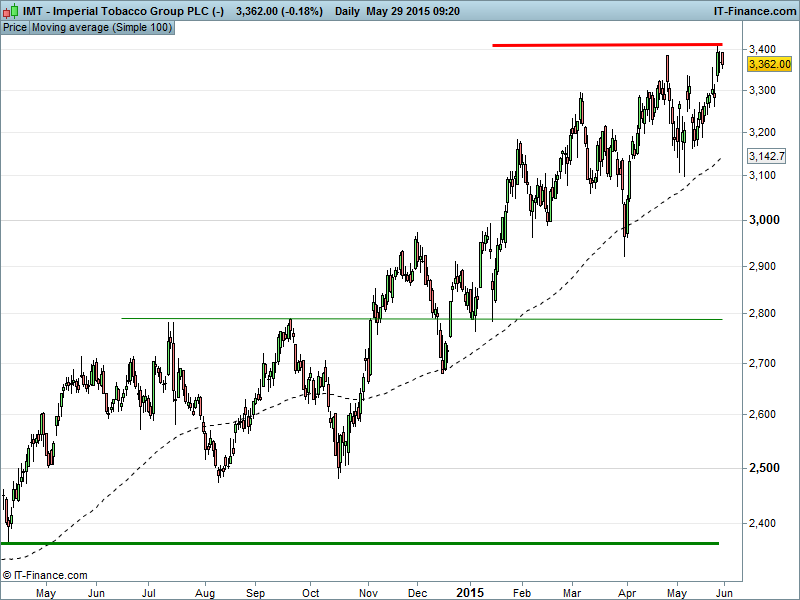This screenshot has width=800, height=600.
Task: Select the Price indicator label
Action: click(x=15, y=28)
